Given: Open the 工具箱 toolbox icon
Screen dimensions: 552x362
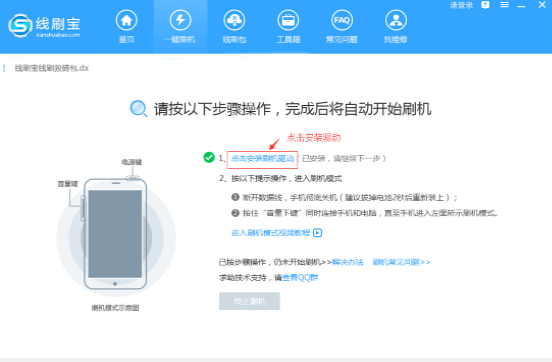Looking at the screenshot, I should coord(288,20).
